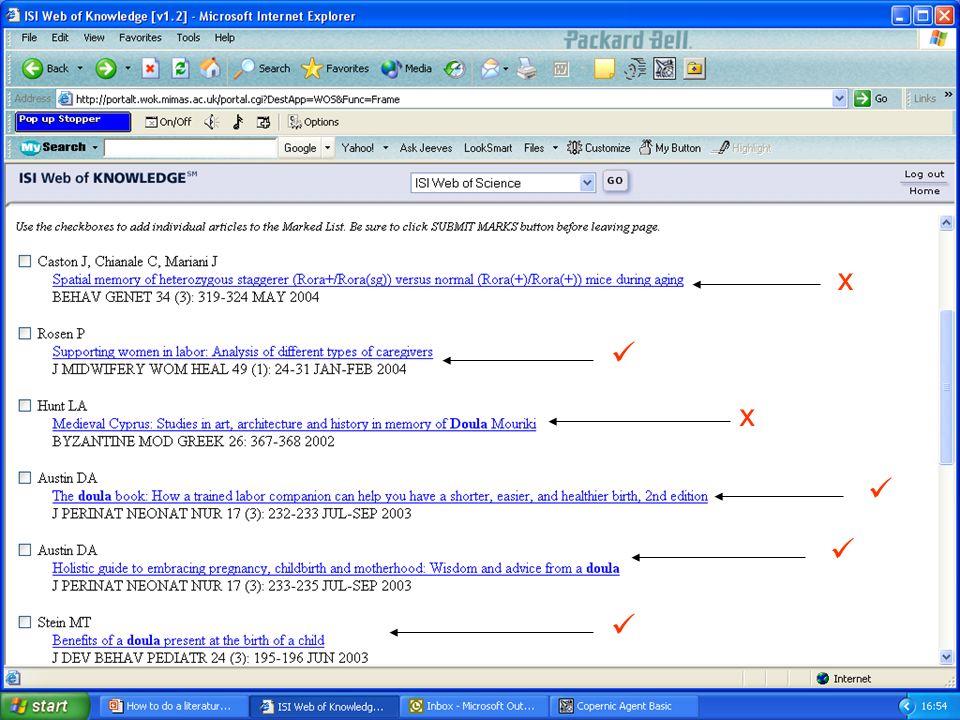
Task: Open the Back button history dropdown arrow
Action: [80, 69]
